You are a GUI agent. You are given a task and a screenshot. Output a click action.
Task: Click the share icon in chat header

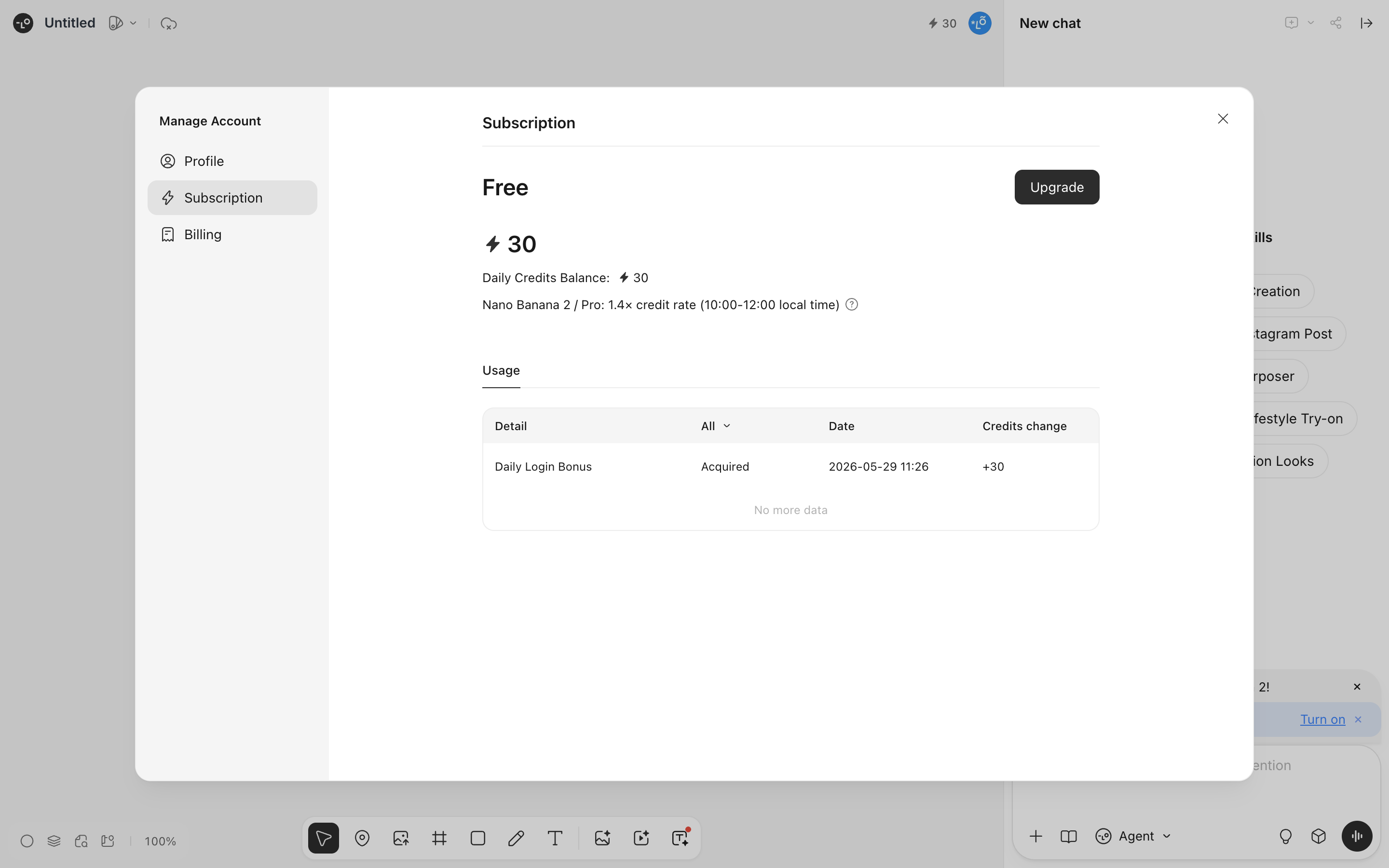(x=1335, y=23)
